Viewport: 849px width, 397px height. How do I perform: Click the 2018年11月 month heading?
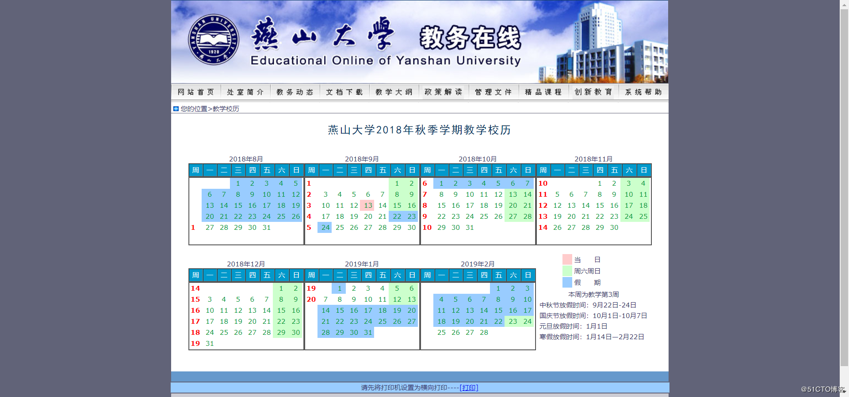pyautogui.click(x=593, y=159)
